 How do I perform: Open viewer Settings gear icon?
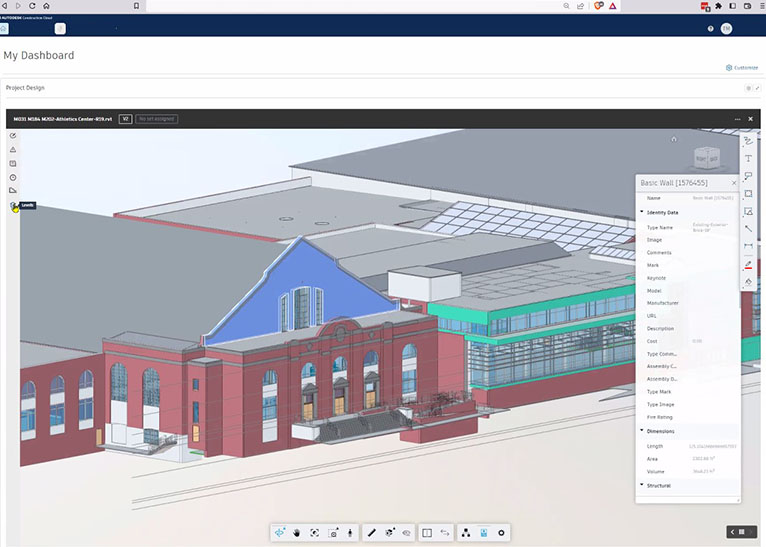click(502, 533)
